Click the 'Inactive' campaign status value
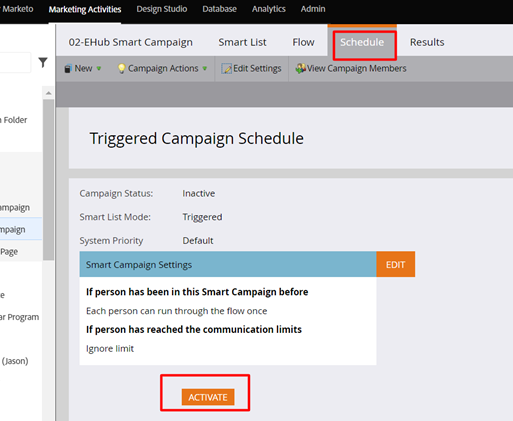Viewport: 513px width, 421px height. coord(199,193)
